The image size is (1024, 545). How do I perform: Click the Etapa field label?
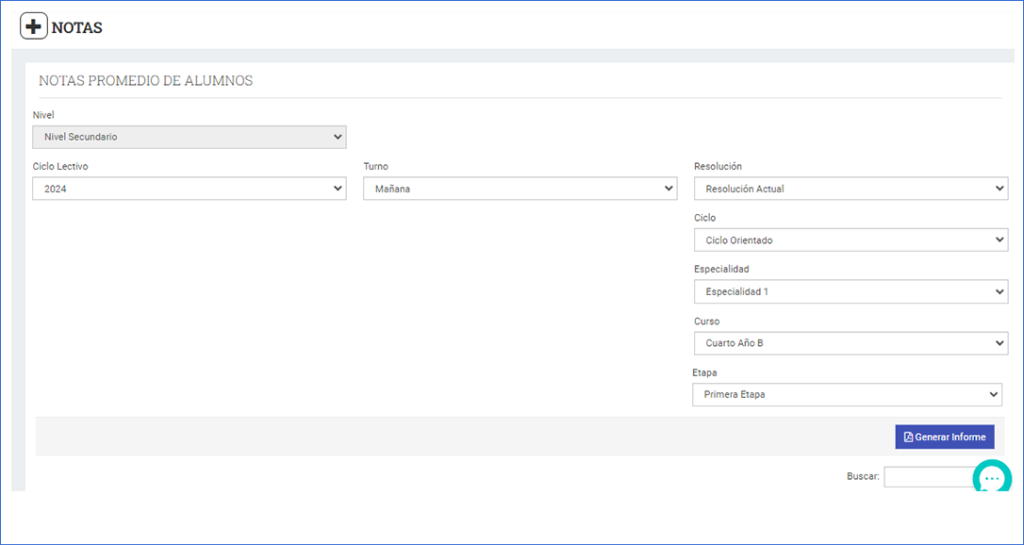click(x=705, y=373)
